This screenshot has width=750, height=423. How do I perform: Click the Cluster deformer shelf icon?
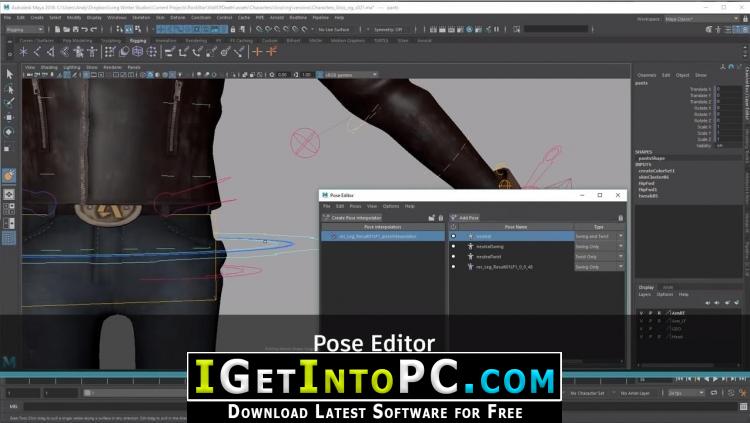[x=152, y=52]
